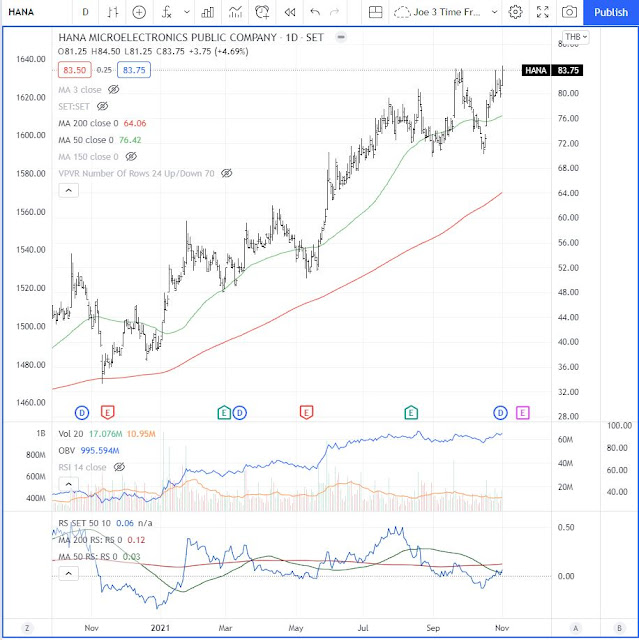Toggle visibility of RSI 14 close indicator

coord(119,467)
